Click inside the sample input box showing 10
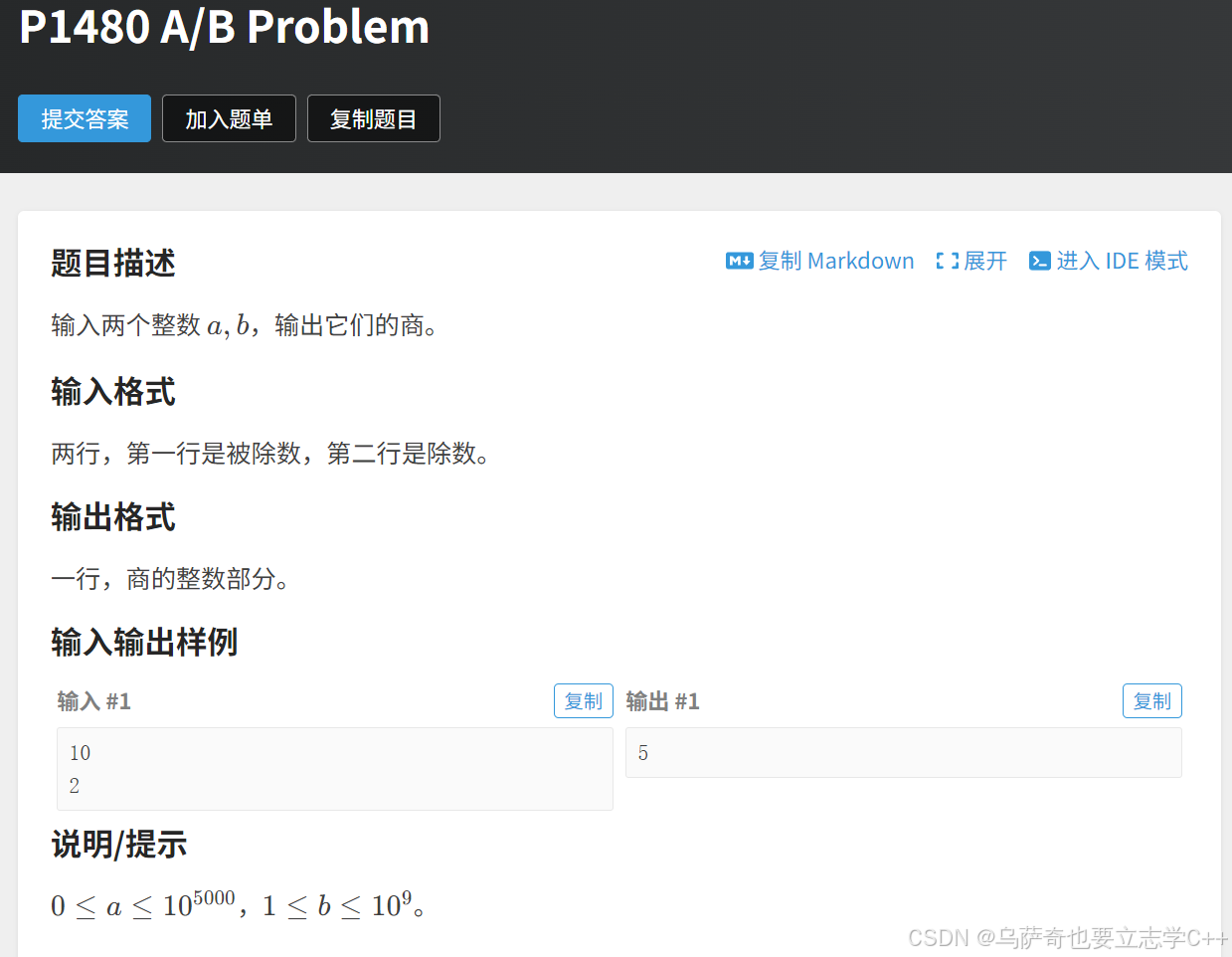 pyautogui.click(x=335, y=769)
